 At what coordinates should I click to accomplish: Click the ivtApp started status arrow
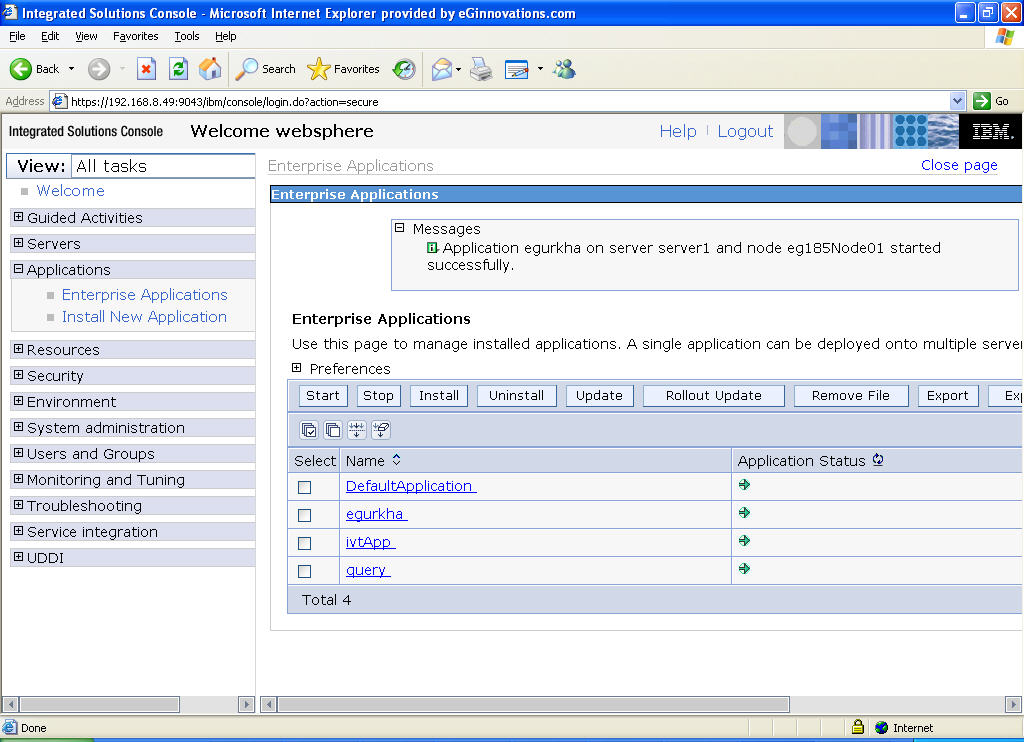tap(744, 541)
